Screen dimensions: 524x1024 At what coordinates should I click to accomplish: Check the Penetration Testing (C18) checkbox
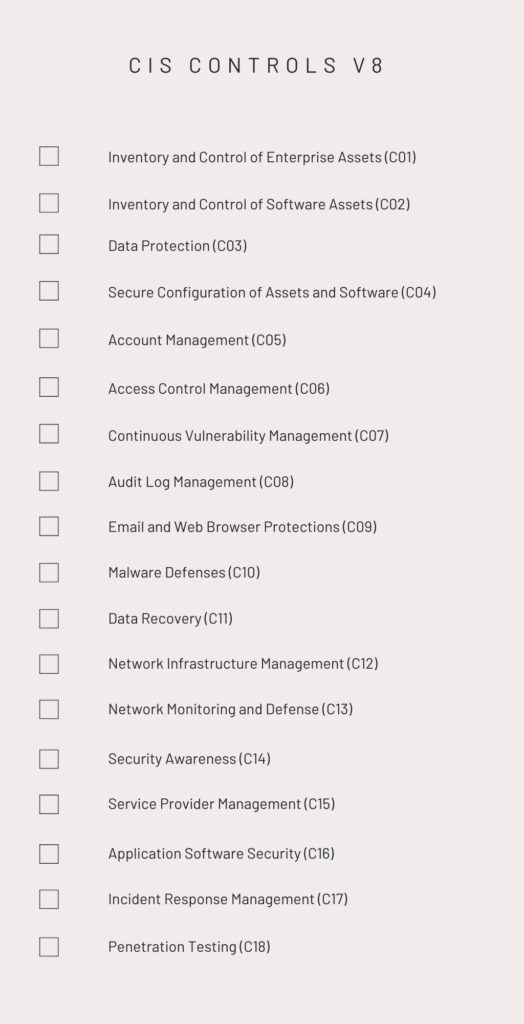(49, 947)
